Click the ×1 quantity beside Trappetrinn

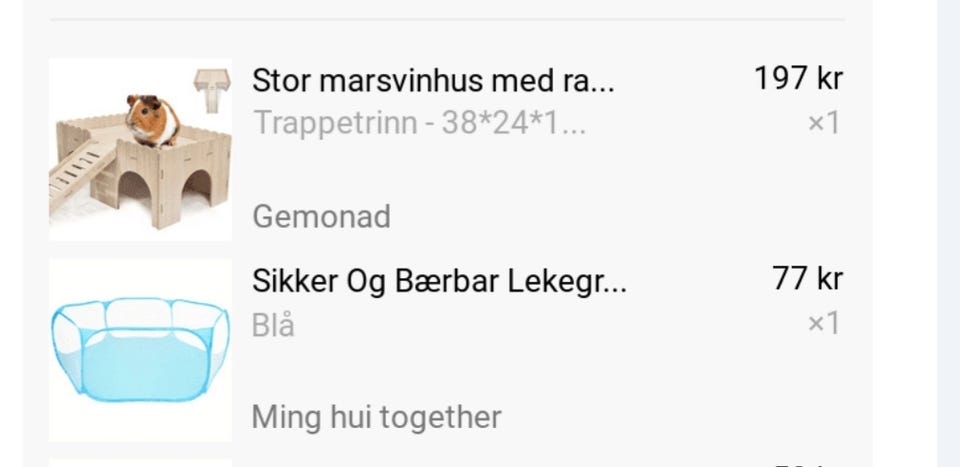[824, 124]
